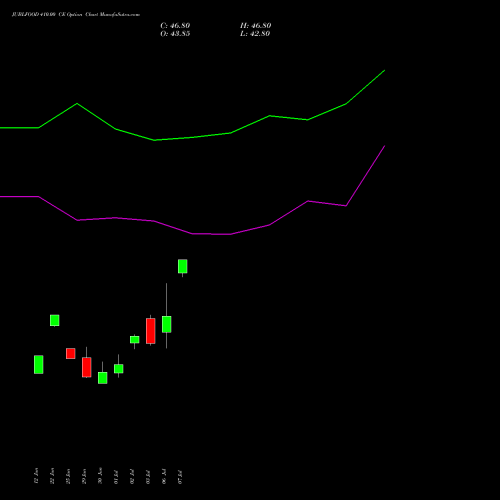
Task: Click the green candlestick above 07 Jul
Action: [x=183, y=267]
